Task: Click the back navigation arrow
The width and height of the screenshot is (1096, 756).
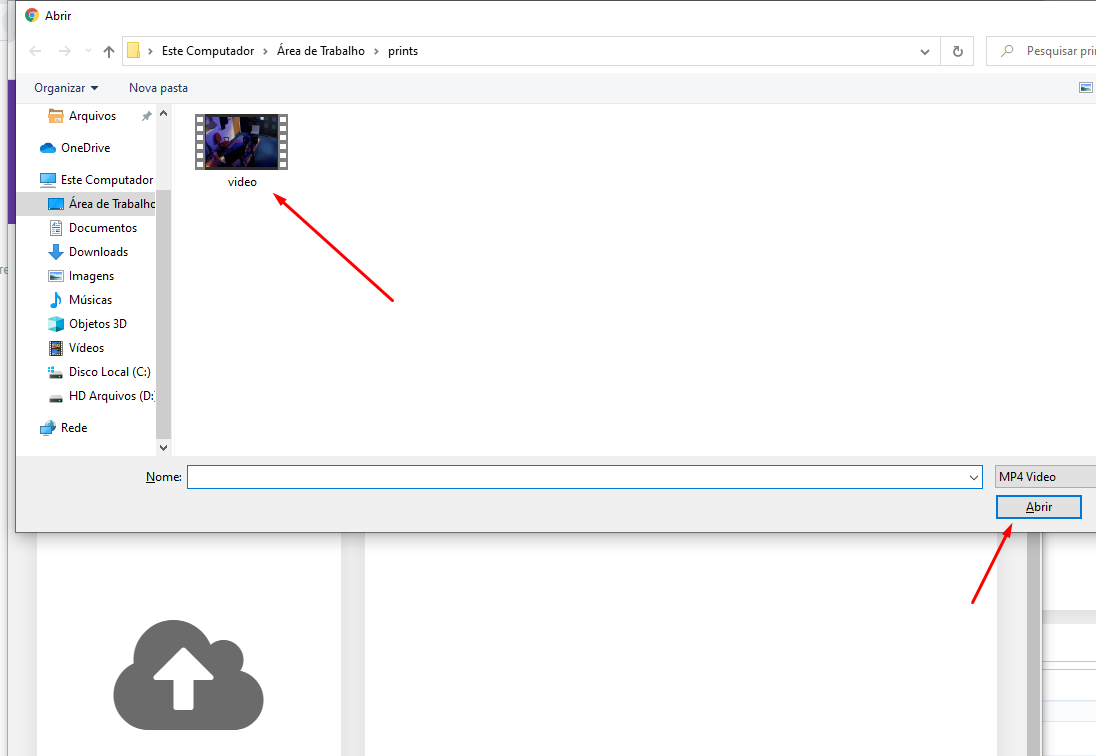Action: tap(36, 51)
